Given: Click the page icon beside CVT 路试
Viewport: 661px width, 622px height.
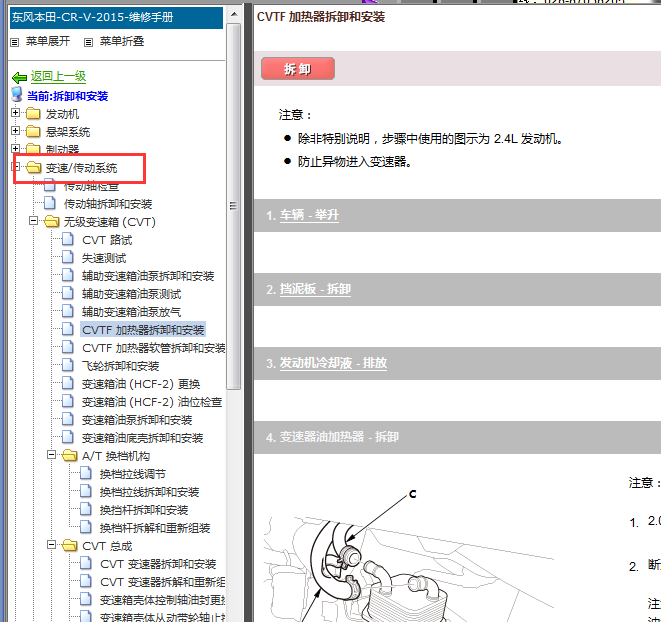Looking at the screenshot, I should [68, 239].
